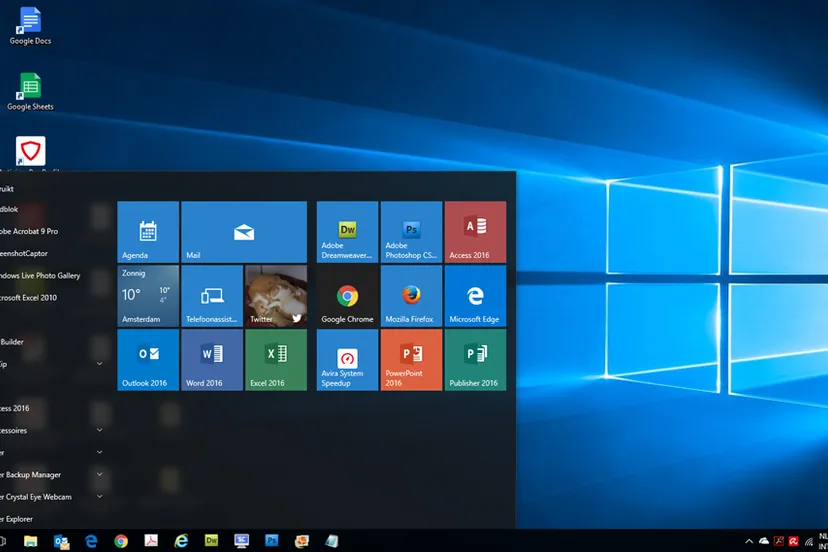This screenshot has height=552, width=828.
Task: Open Dreamweaver from the taskbar
Action: (x=211, y=541)
